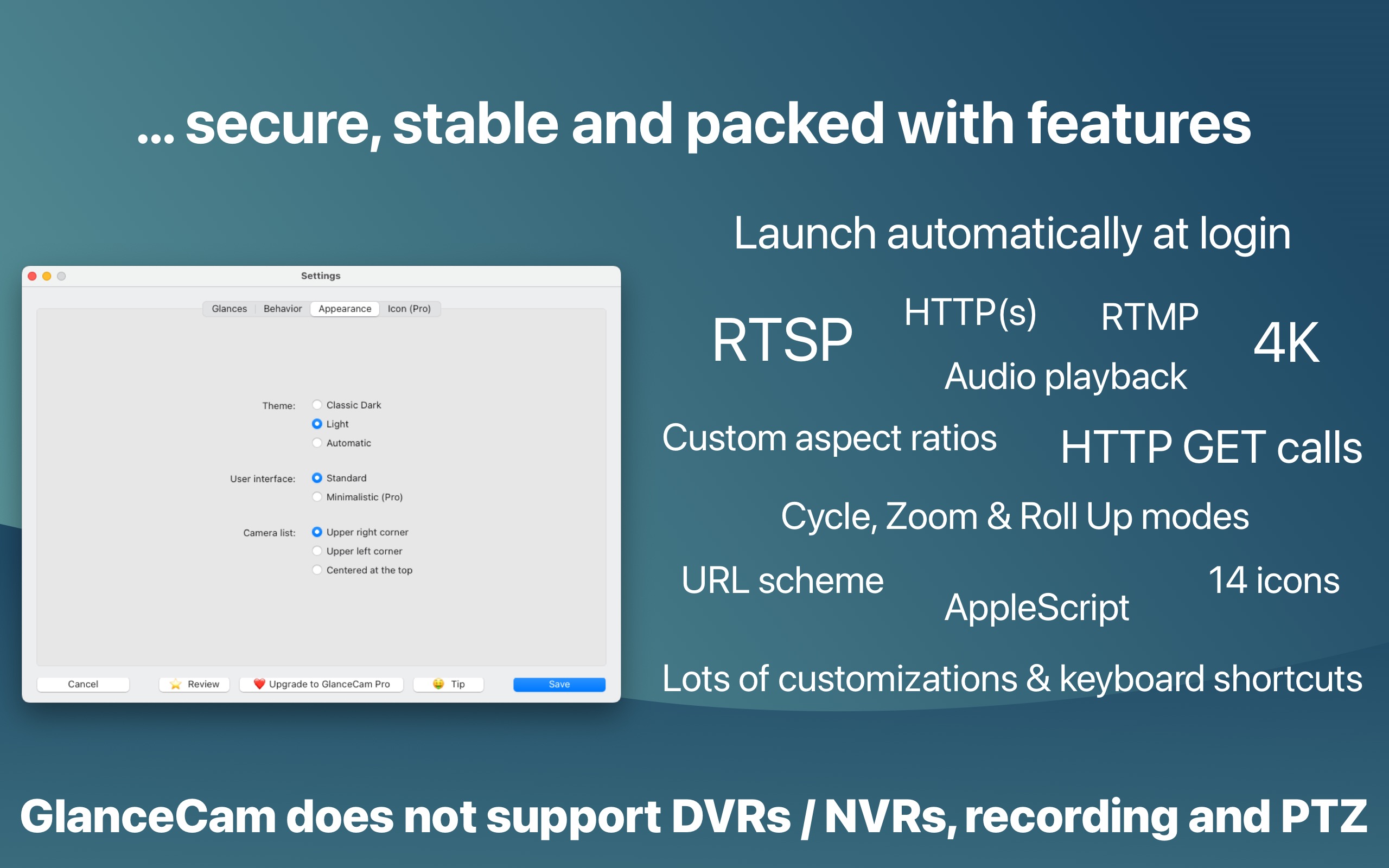Open the Appearance tab
Screen dimensions: 1389x868
pos(345,309)
